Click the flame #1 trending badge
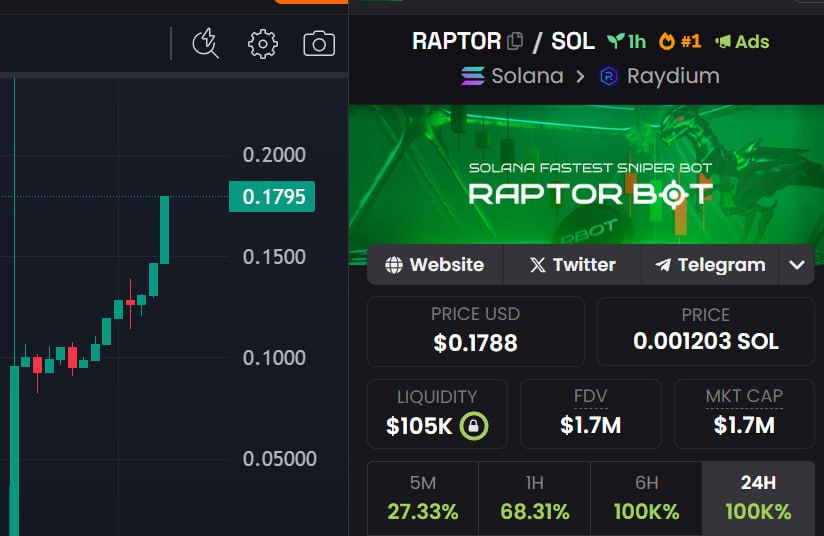Screen dimensions: 824x536 coord(680,41)
